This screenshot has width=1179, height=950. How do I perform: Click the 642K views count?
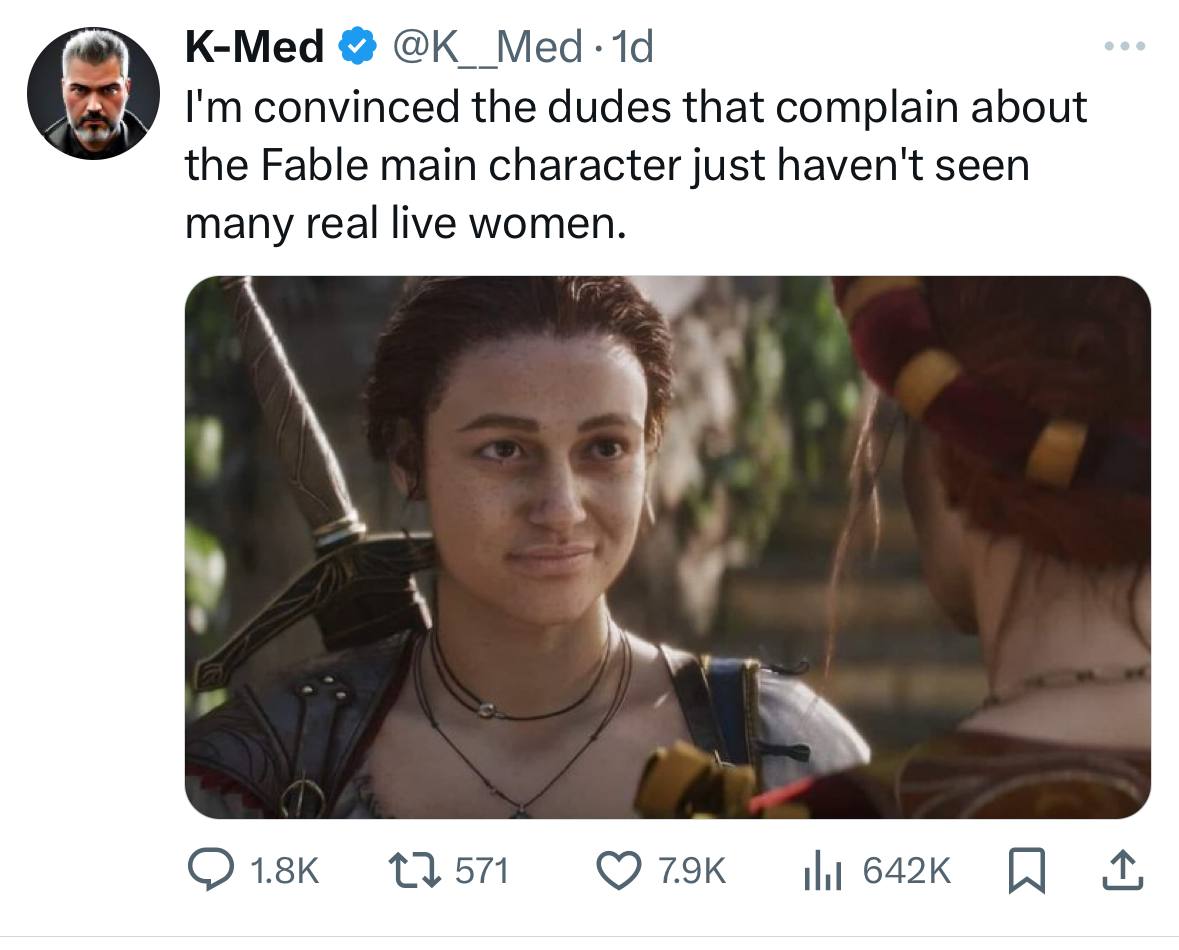(x=907, y=871)
